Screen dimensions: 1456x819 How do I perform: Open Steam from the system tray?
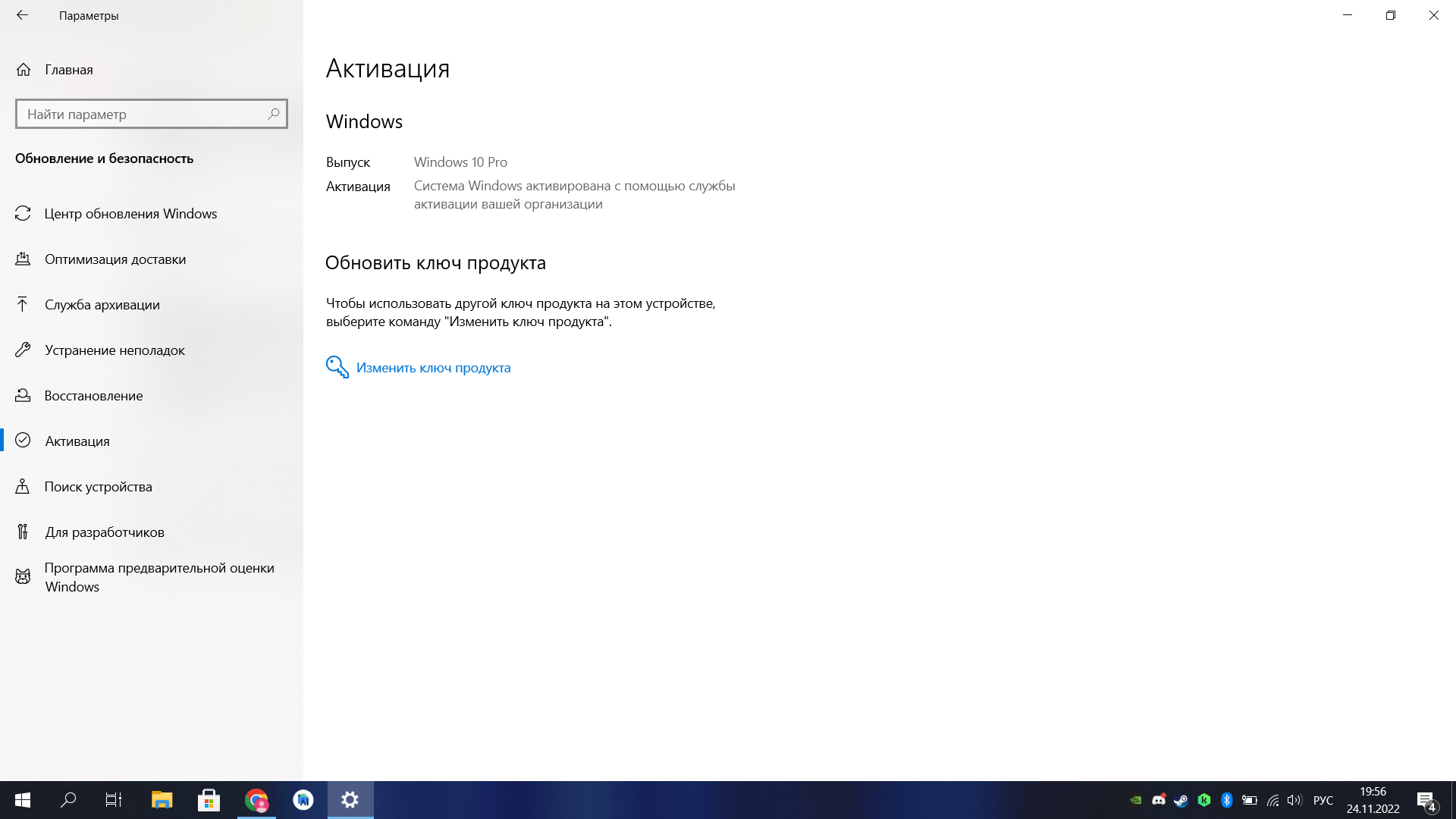tap(1181, 800)
